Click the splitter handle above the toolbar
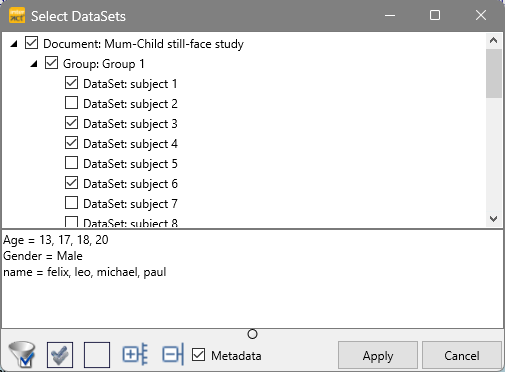 (252, 334)
